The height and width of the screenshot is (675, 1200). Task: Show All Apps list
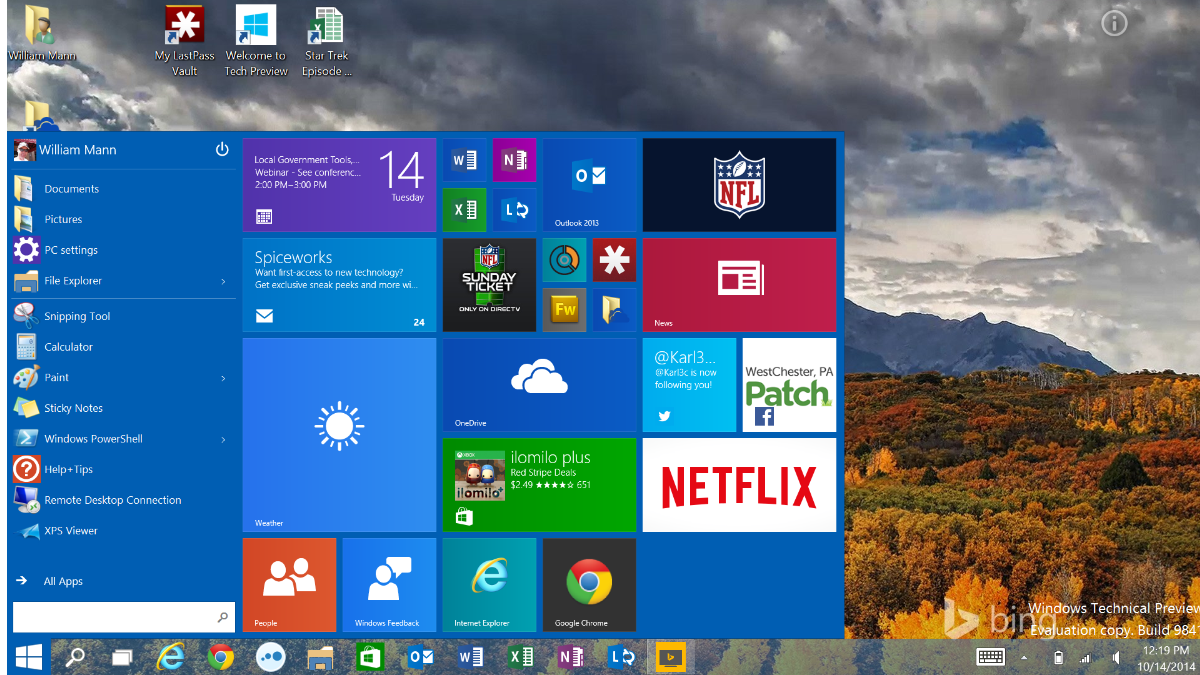50,581
